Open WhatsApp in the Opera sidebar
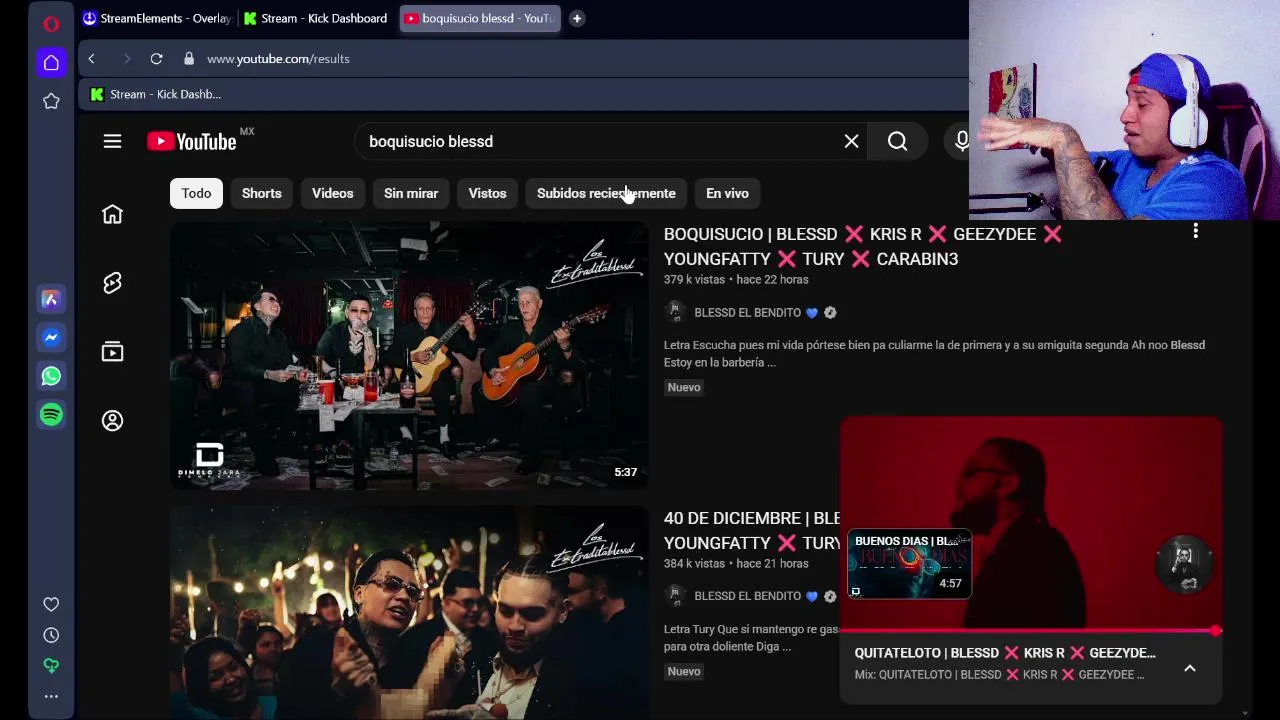The width and height of the screenshot is (1280, 720). tap(51, 376)
